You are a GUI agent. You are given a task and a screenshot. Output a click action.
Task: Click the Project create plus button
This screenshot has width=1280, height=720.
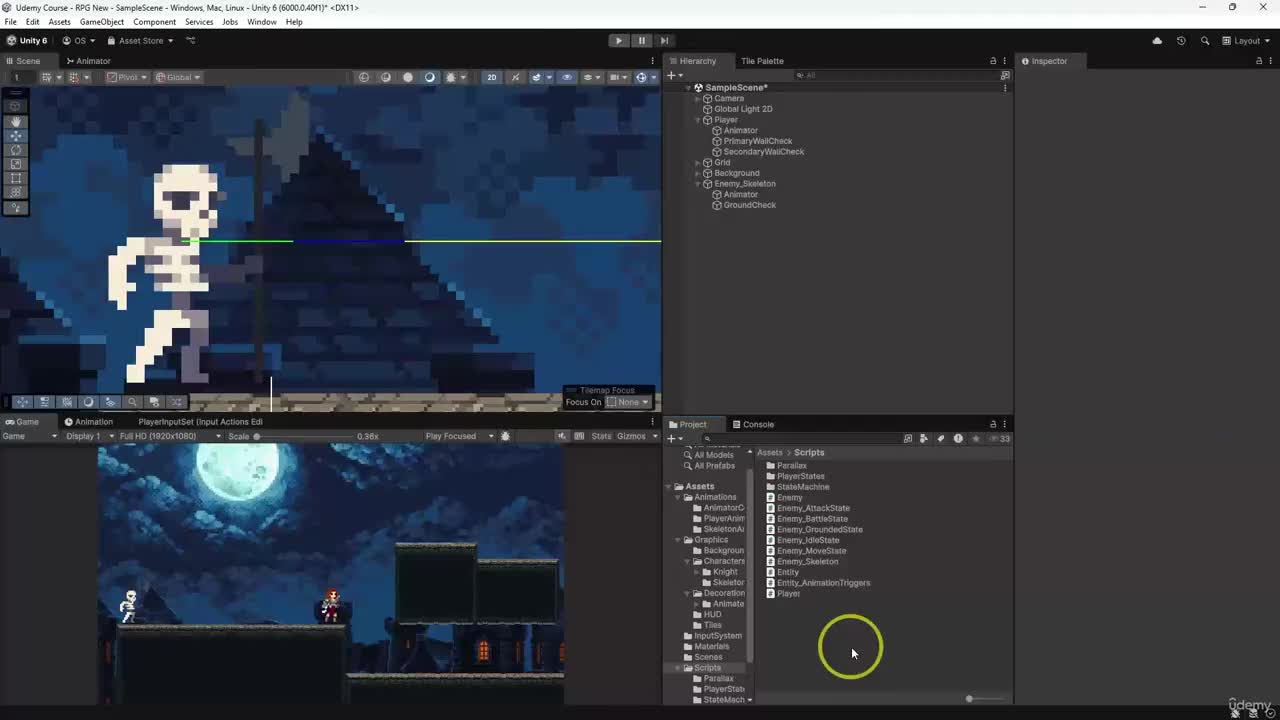(674, 438)
